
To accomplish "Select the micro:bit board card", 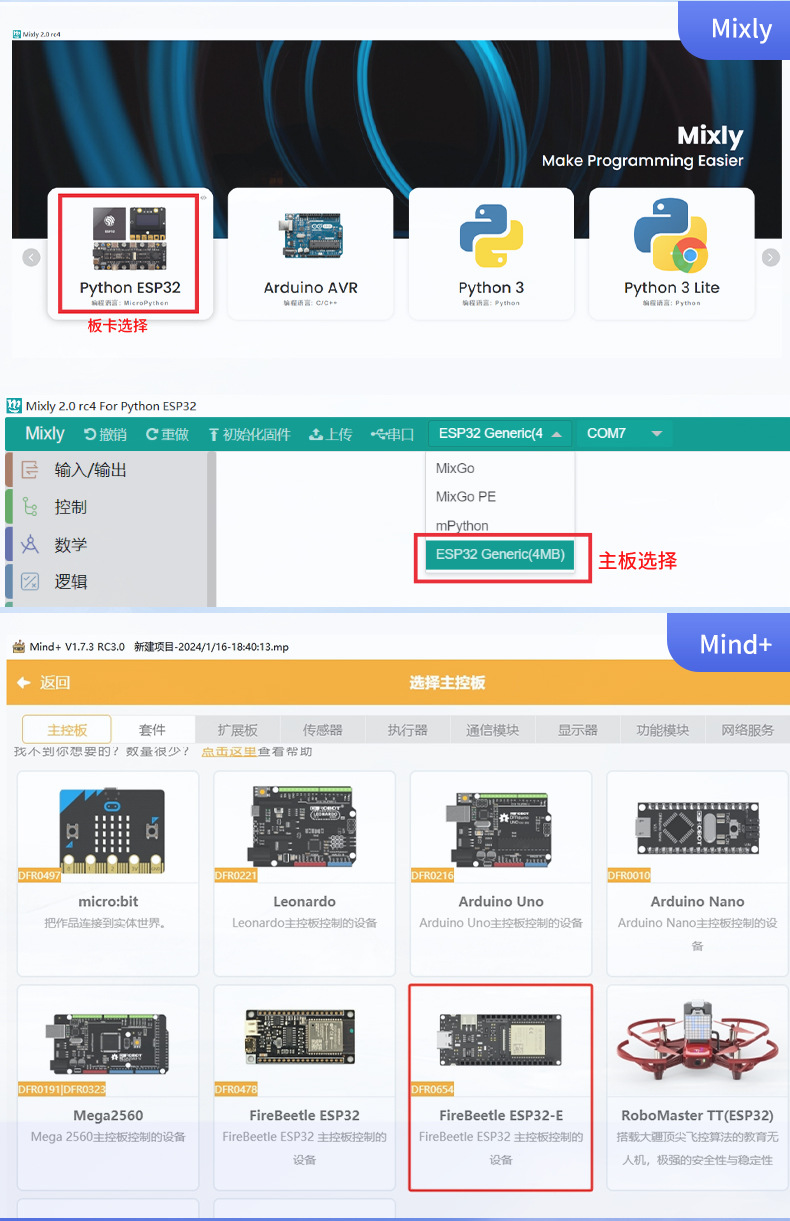I will 108,873.
